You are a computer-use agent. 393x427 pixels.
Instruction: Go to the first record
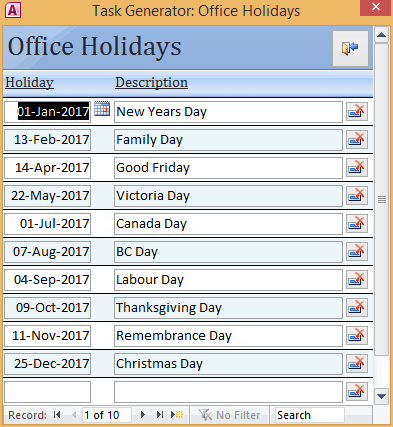tap(57, 415)
